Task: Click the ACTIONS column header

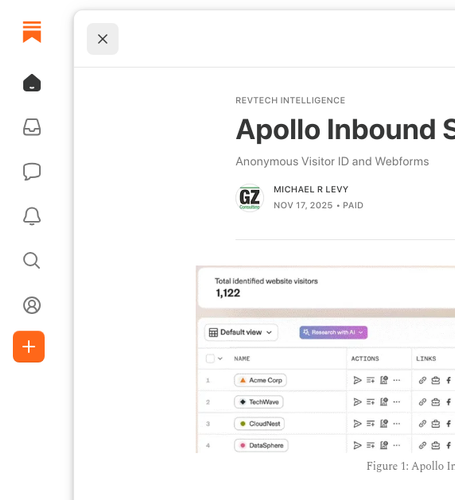Action: point(365,359)
